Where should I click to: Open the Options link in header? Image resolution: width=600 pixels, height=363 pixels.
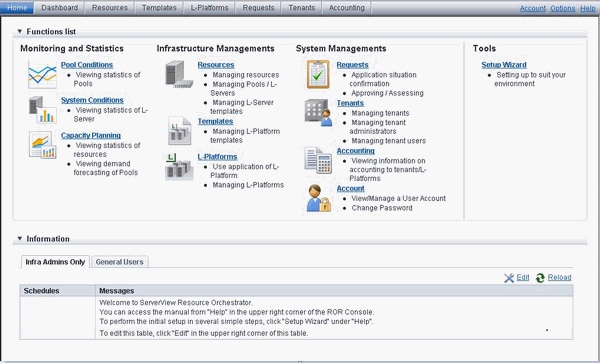pos(562,8)
